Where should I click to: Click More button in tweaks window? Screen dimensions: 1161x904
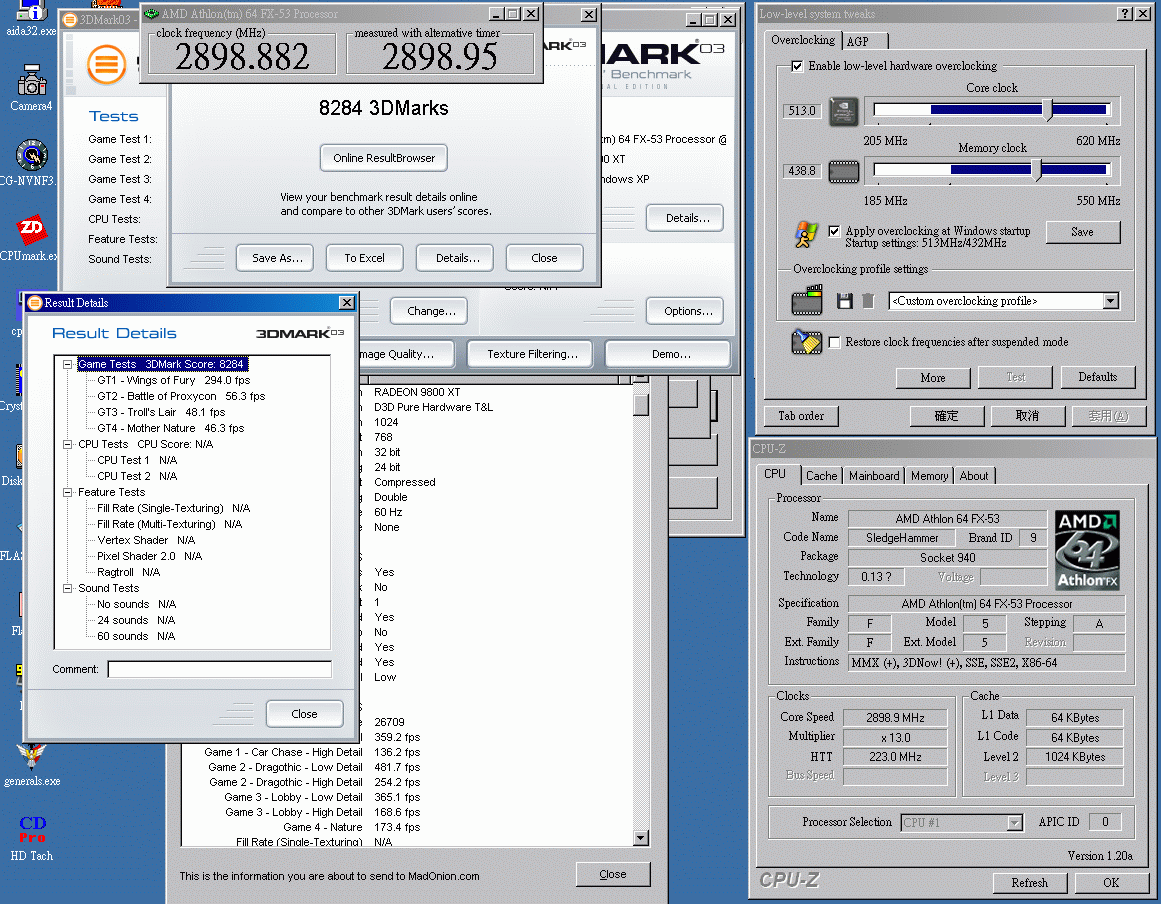[x=933, y=378]
